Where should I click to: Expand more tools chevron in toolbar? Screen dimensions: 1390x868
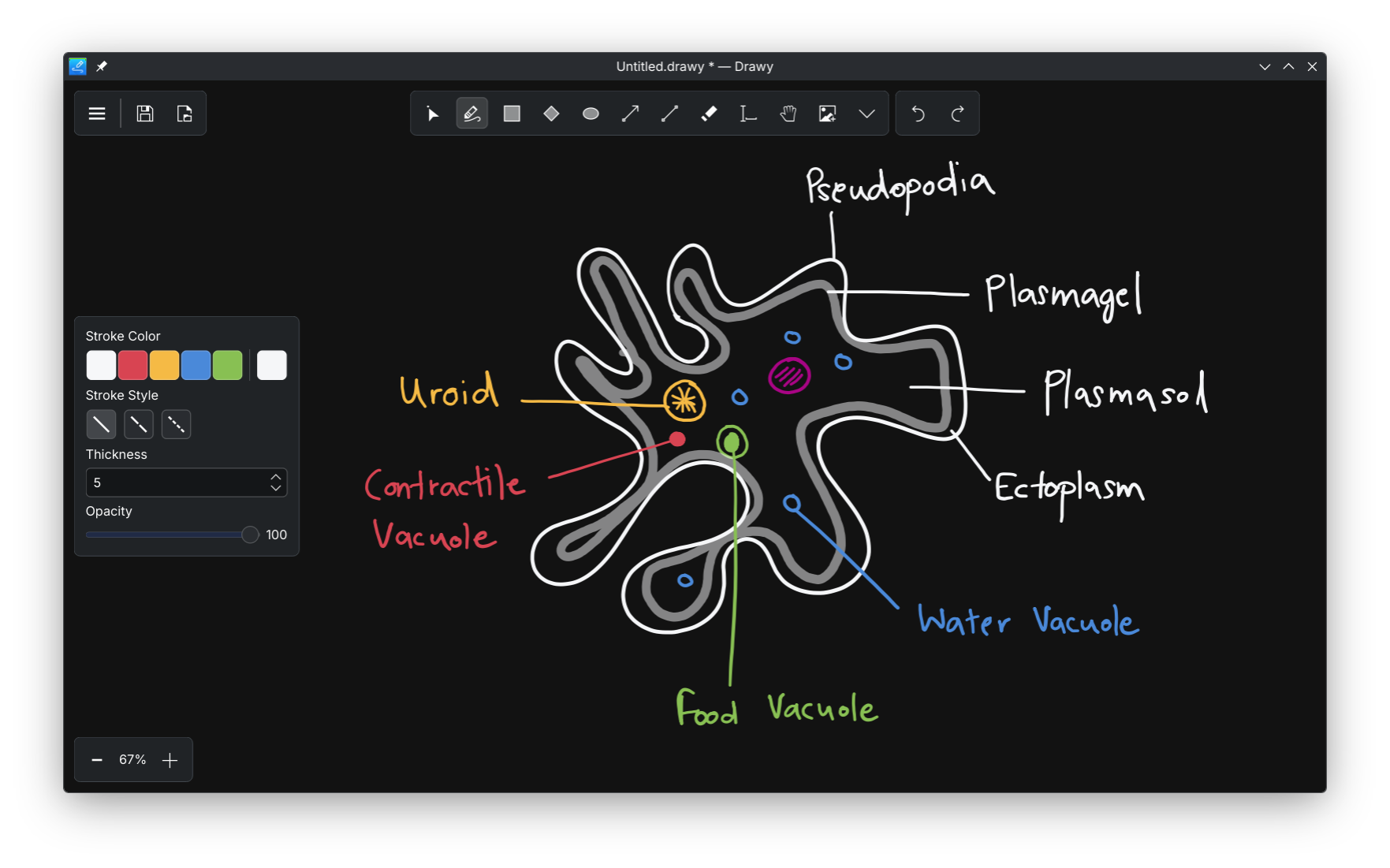866,114
